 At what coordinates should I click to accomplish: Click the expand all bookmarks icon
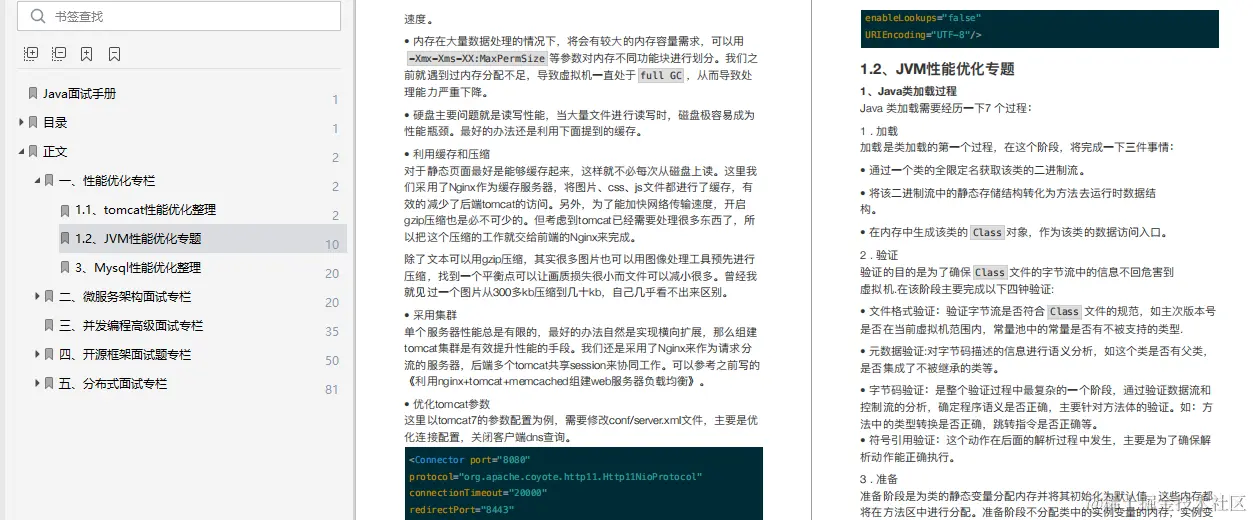click(31, 53)
